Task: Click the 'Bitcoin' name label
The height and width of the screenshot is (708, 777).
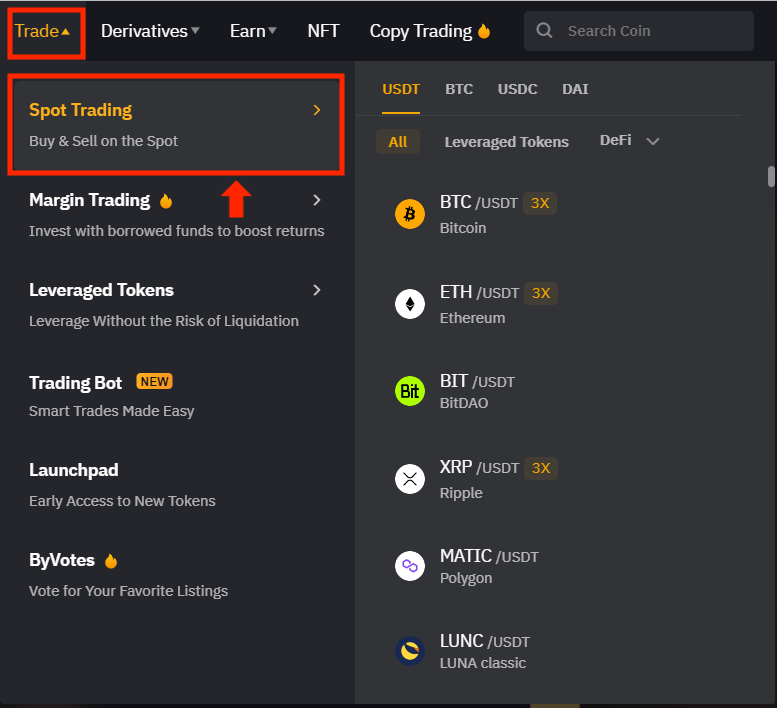Action: point(463,228)
